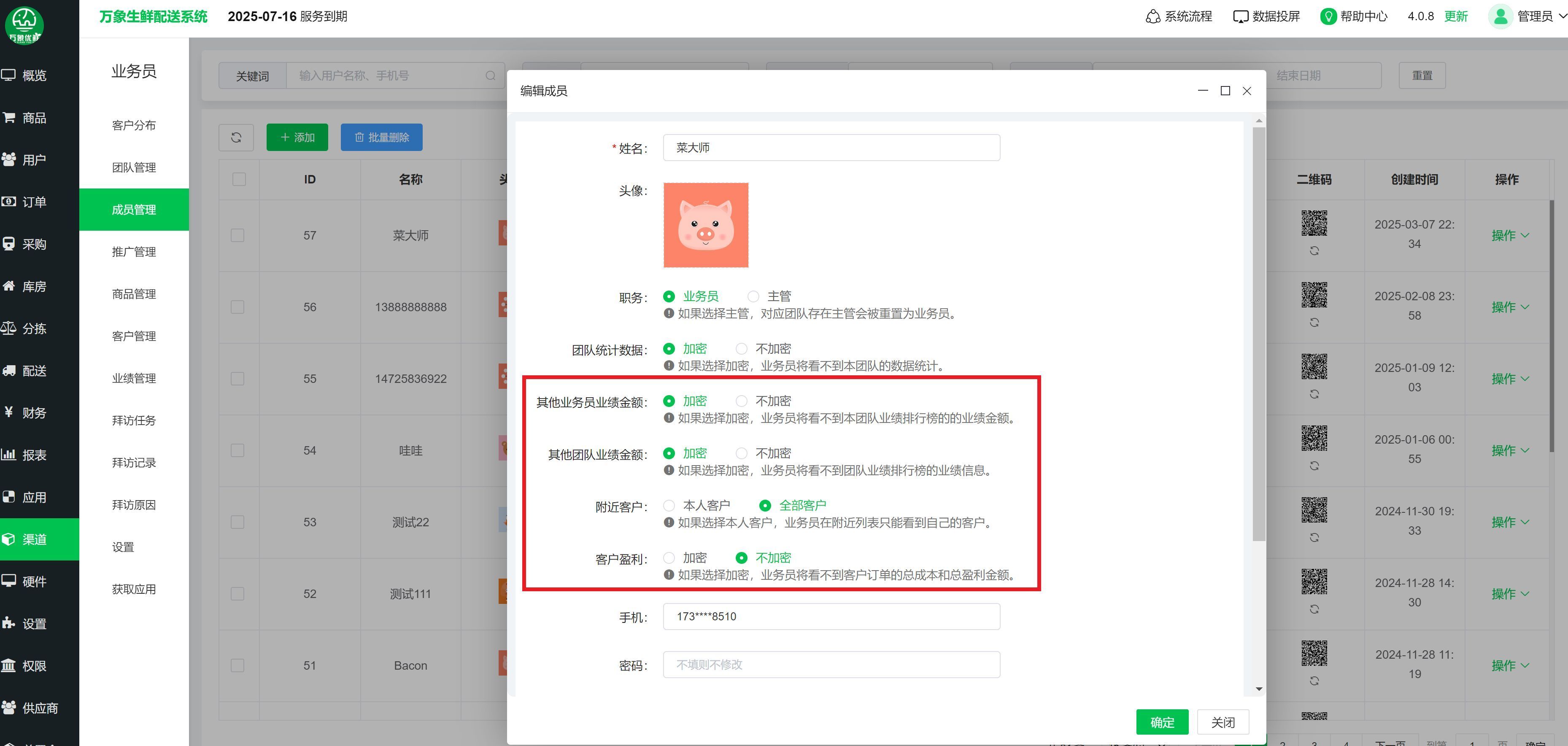This screenshot has width=1568, height=746.
Task: Click the 配送 truck icon in the sidebar
Action: [9, 371]
